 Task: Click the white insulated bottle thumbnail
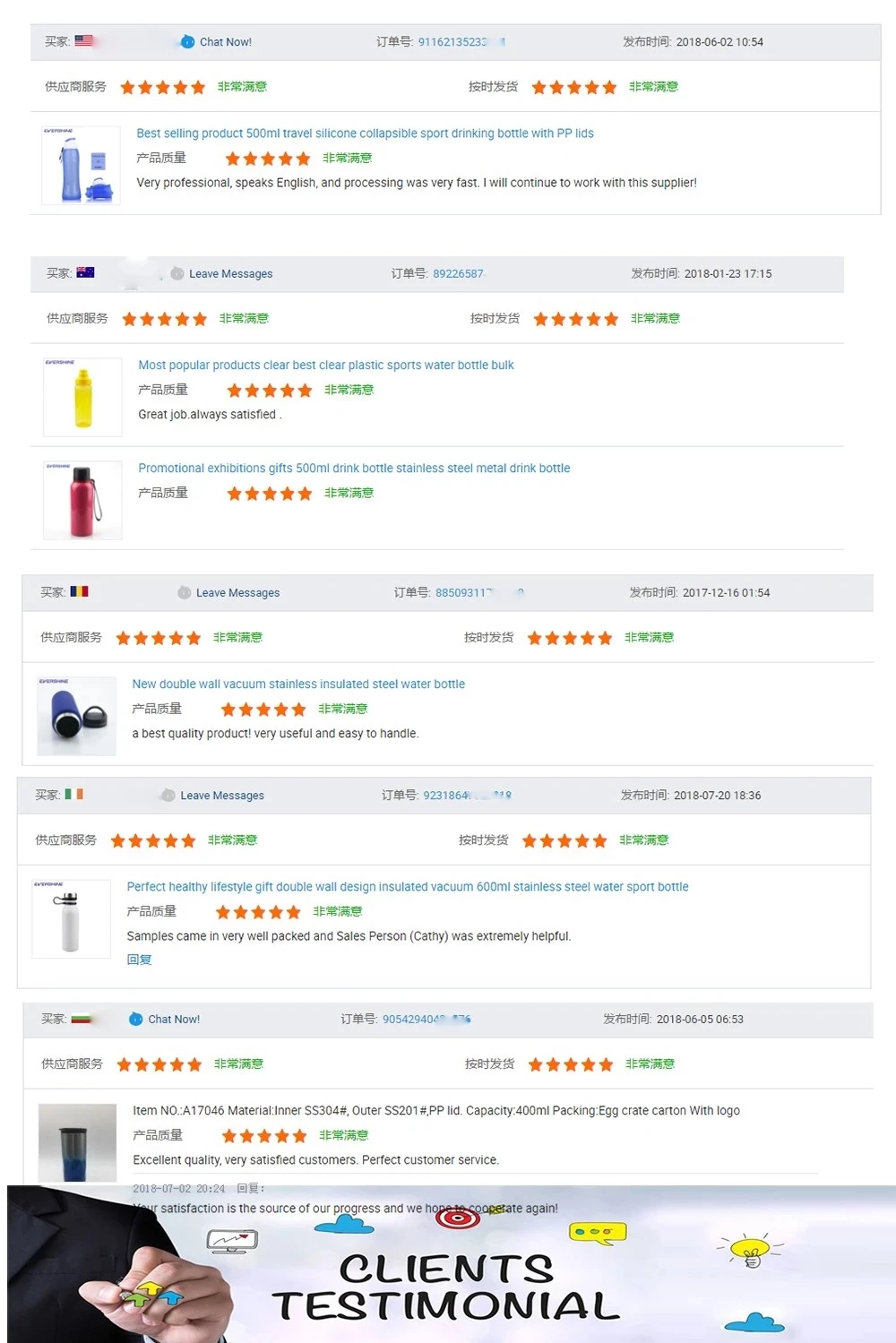[x=70, y=920]
